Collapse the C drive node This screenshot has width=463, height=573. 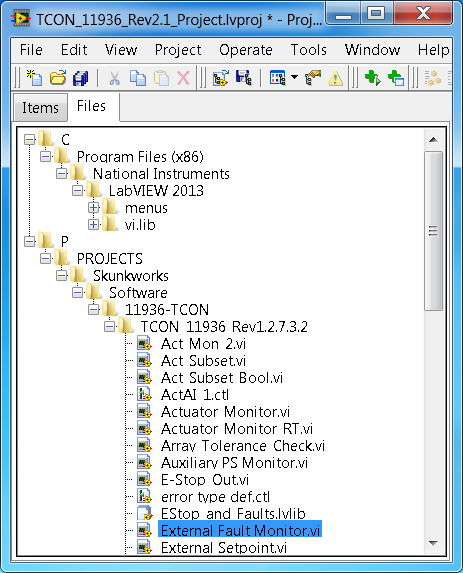[x=30, y=139]
